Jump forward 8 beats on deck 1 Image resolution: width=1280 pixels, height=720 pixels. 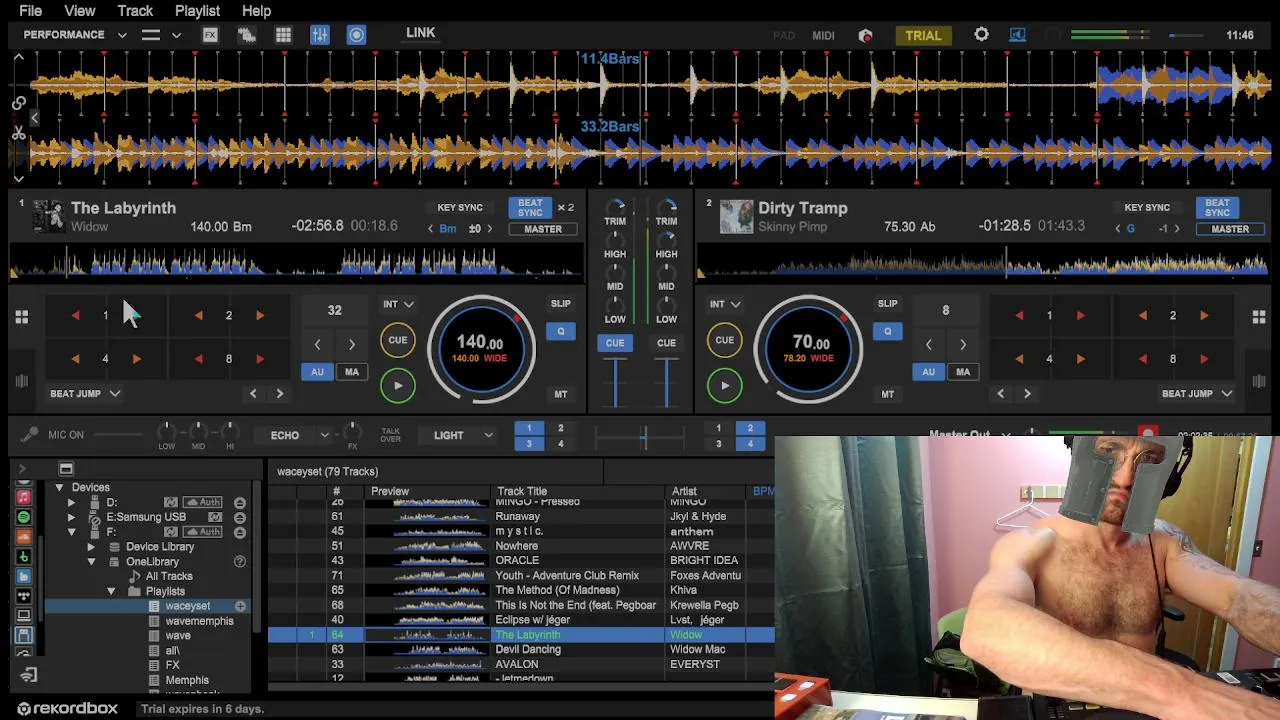260,359
